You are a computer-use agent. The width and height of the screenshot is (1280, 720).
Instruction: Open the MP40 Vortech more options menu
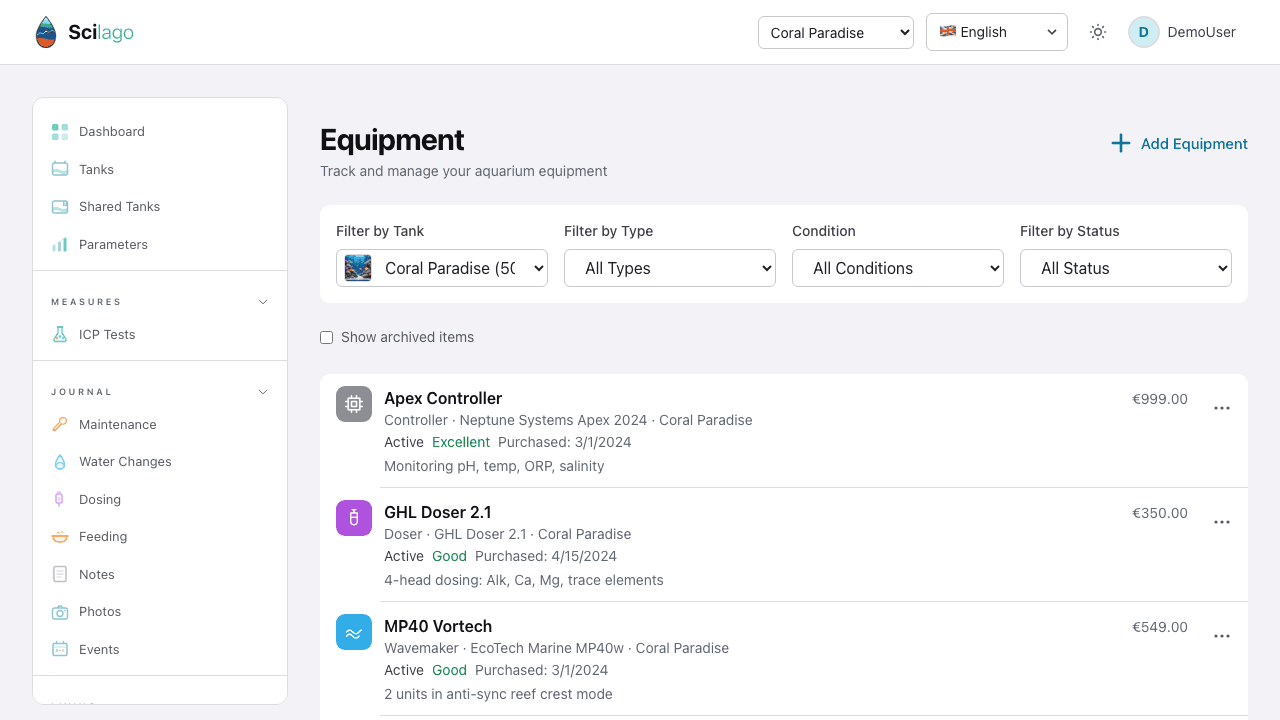(x=1222, y=636)
